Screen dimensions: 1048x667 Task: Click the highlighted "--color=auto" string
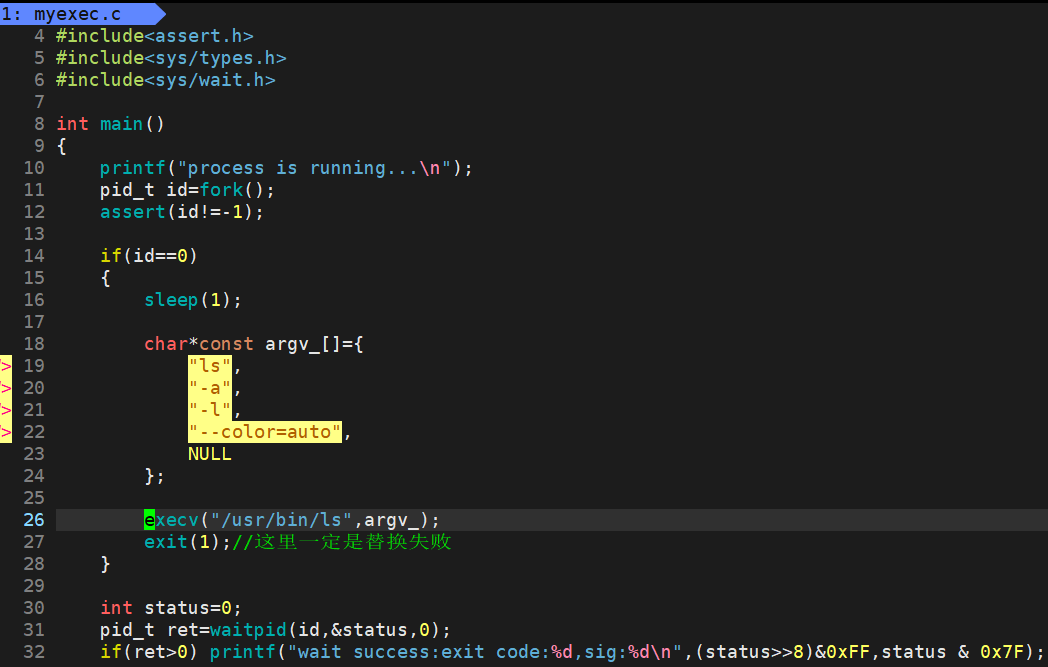tap(265, 432)
